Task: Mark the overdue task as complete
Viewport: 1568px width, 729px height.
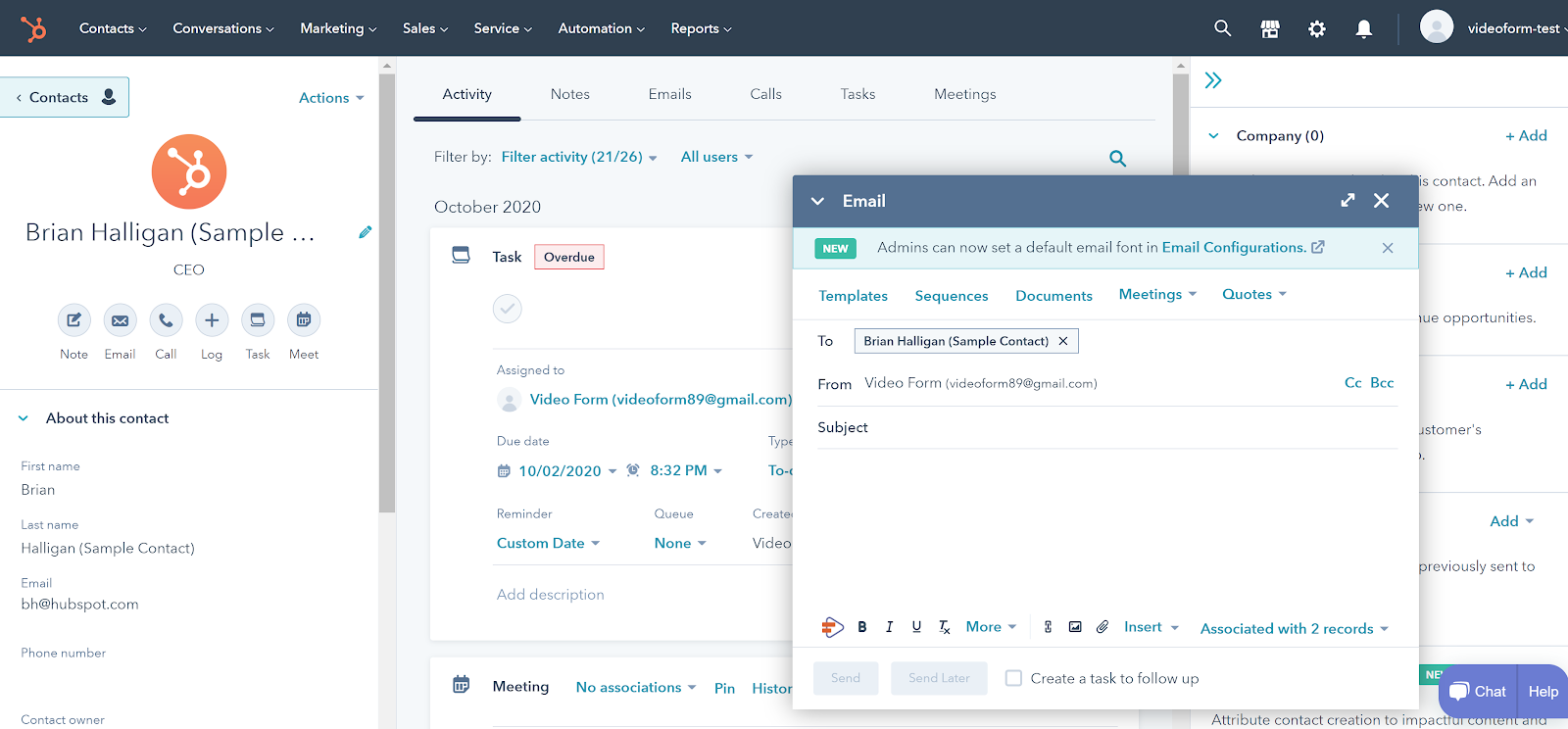Action: tap(507, 309)
